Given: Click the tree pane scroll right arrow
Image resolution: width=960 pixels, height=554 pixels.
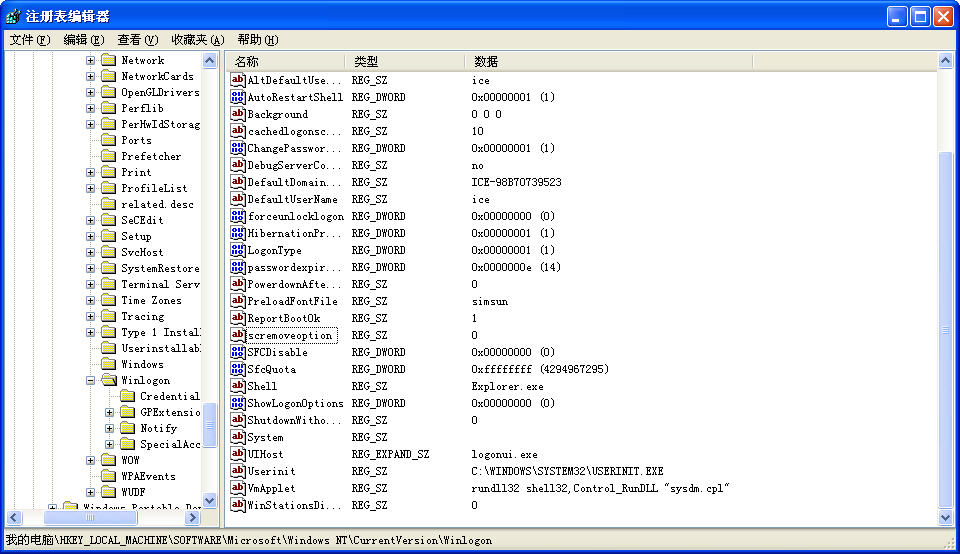Looking at the screenshot, I should point(192,518).
